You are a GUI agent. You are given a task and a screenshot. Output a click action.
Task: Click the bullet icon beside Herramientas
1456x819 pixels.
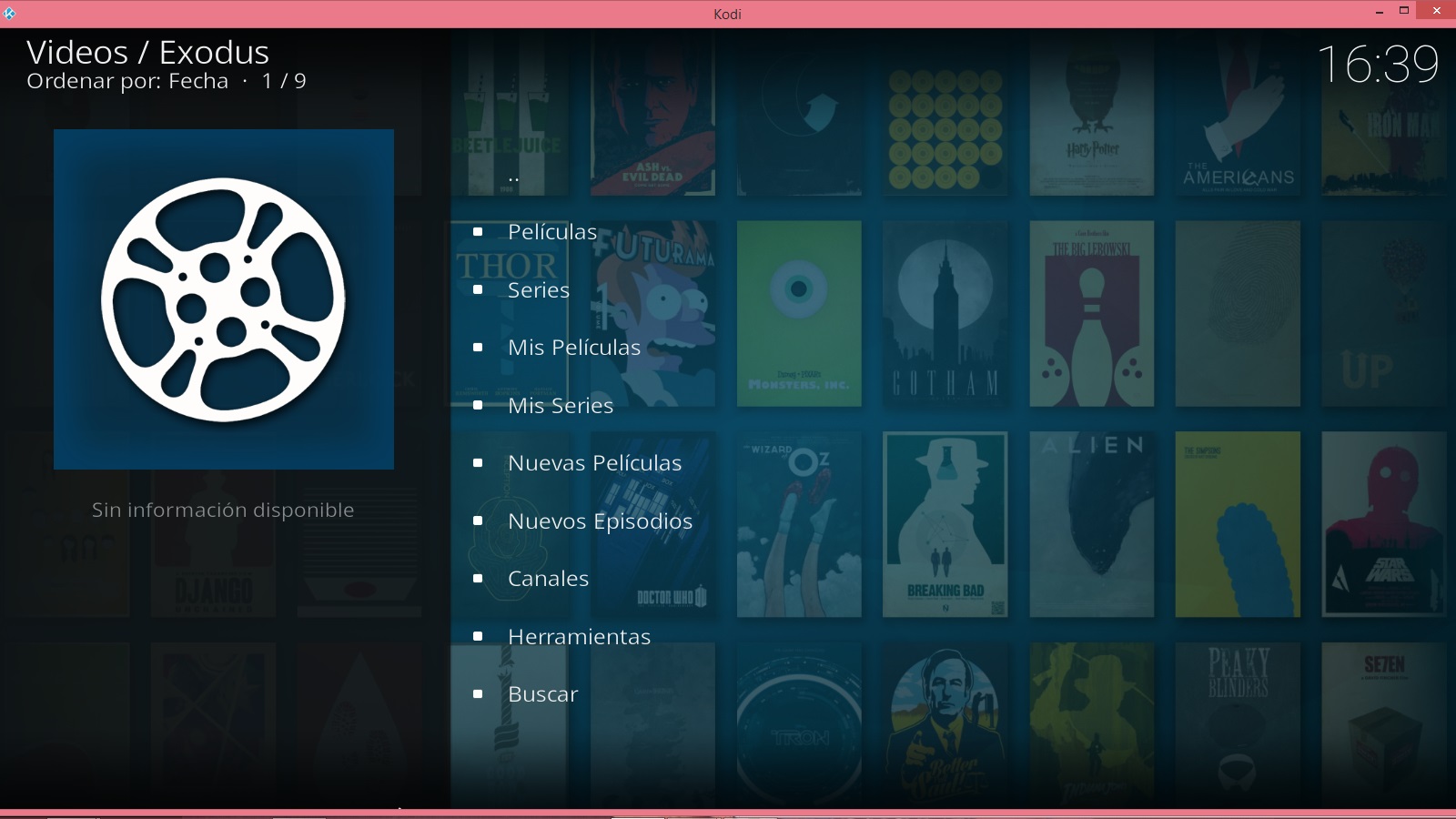tap(478, 637)
